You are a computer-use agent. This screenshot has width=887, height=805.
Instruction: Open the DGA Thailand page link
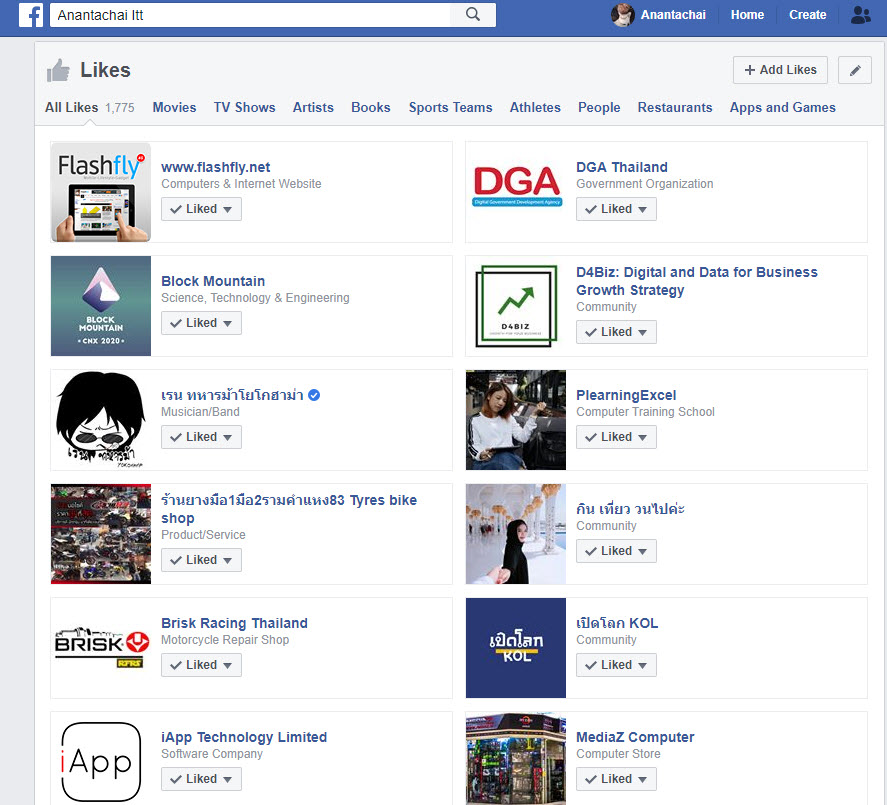pyautogui.click(x=622, y=167)
